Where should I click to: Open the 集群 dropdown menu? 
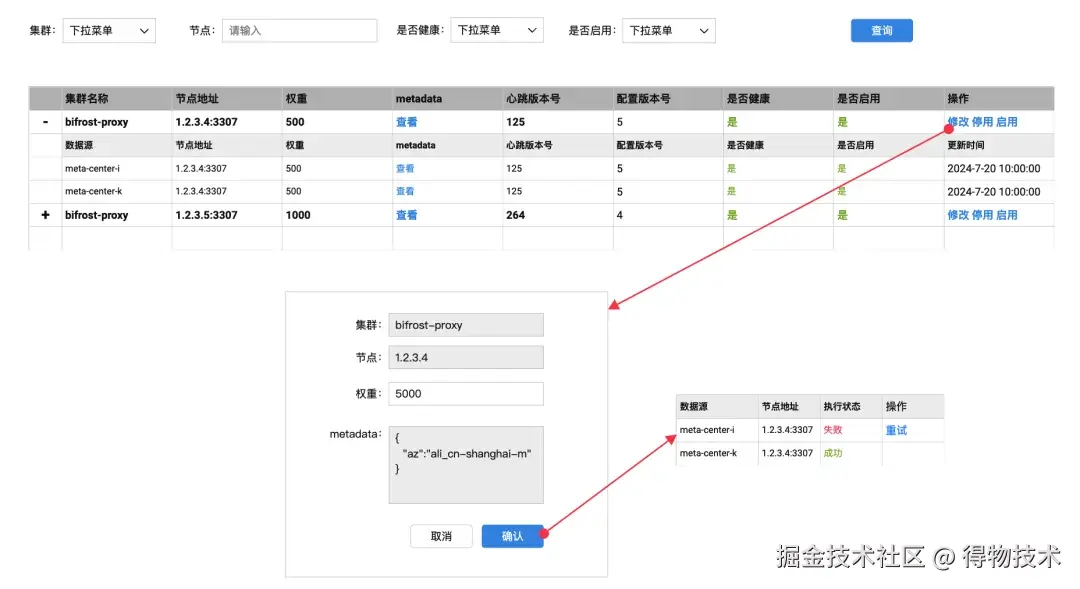click(x=108, y=30)
